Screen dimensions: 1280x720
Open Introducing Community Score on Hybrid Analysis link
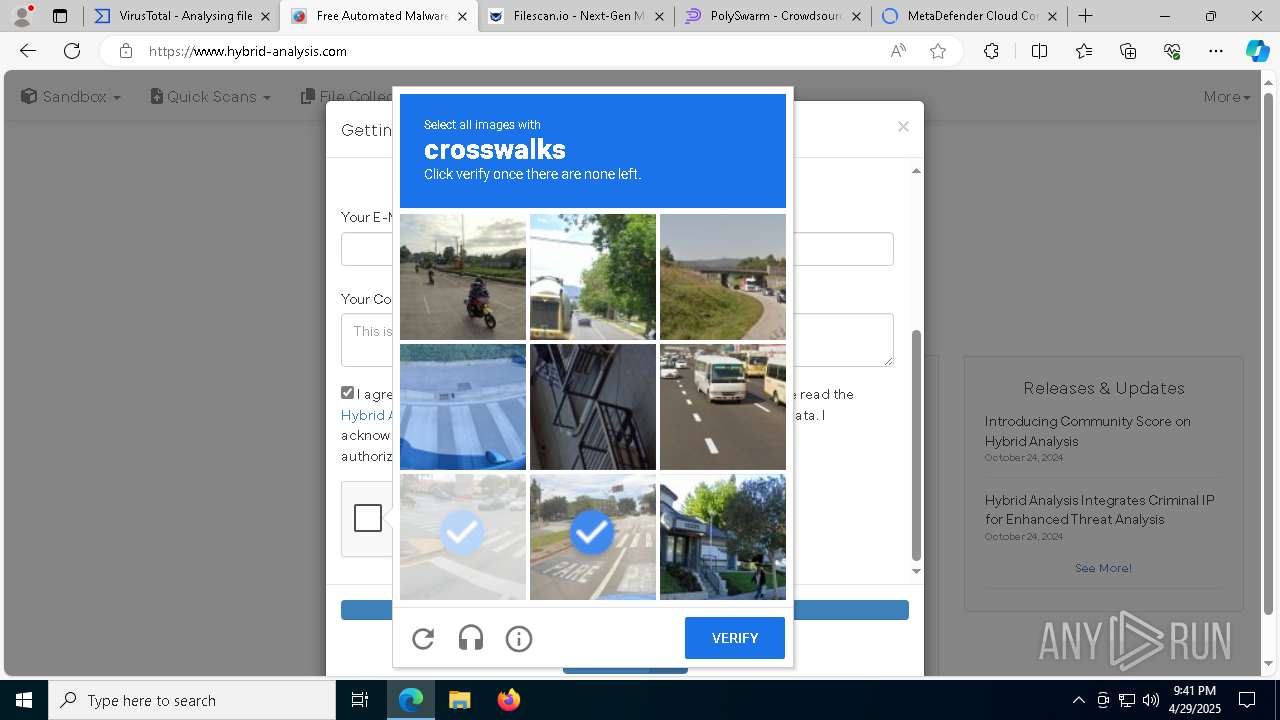(x=1087, y=431)
